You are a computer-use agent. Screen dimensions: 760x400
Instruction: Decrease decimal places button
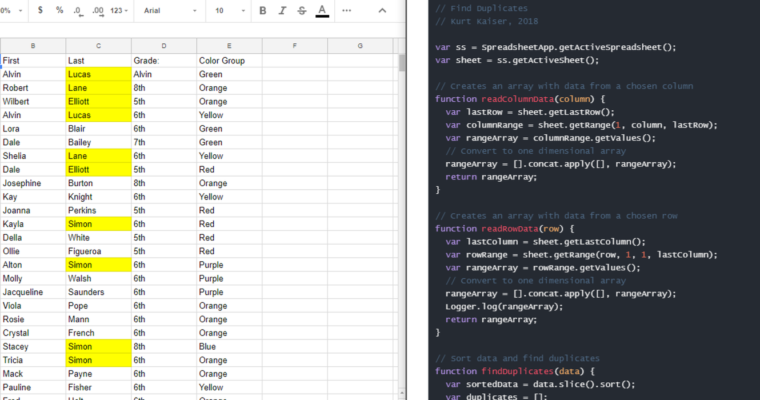78,10
